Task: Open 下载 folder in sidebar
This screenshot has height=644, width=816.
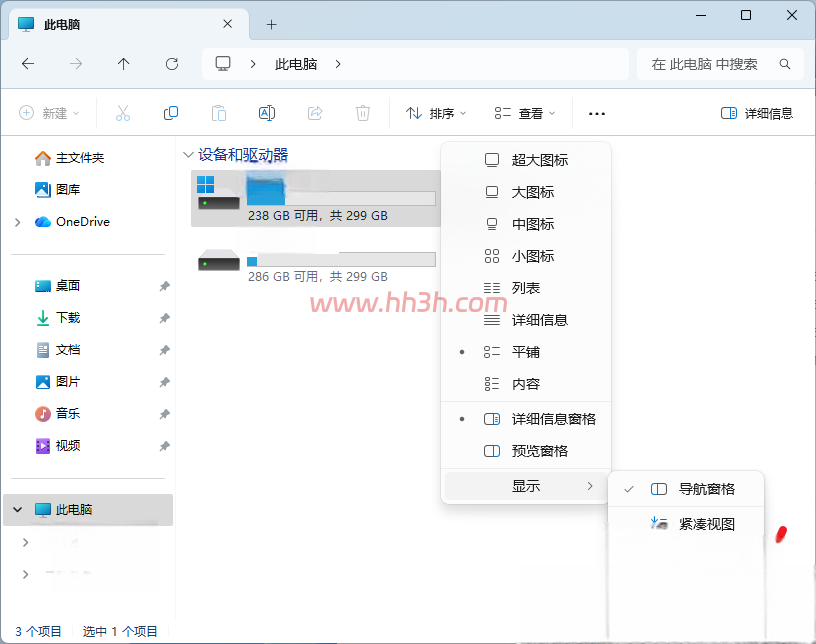Action: (68, 318)
